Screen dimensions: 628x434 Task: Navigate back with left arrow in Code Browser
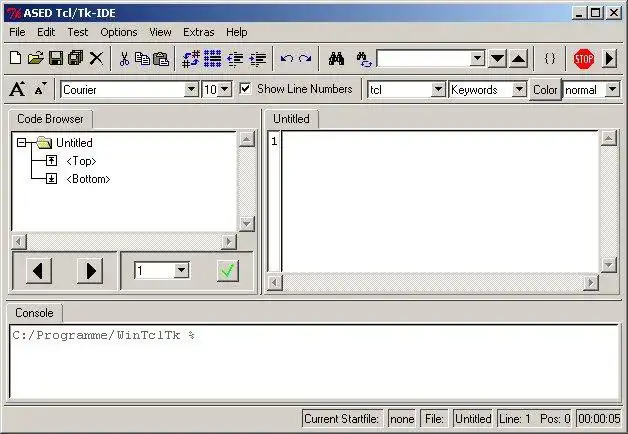coord(38,271)
